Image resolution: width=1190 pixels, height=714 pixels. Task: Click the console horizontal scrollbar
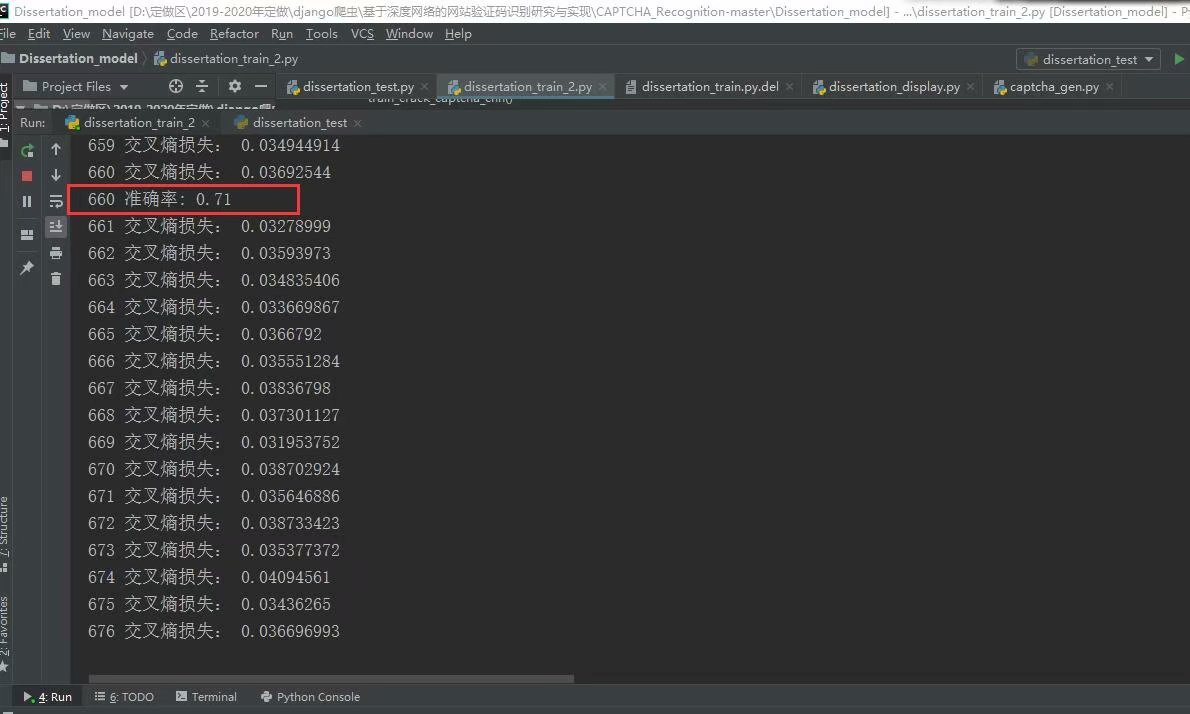click(x=331, y=678)
